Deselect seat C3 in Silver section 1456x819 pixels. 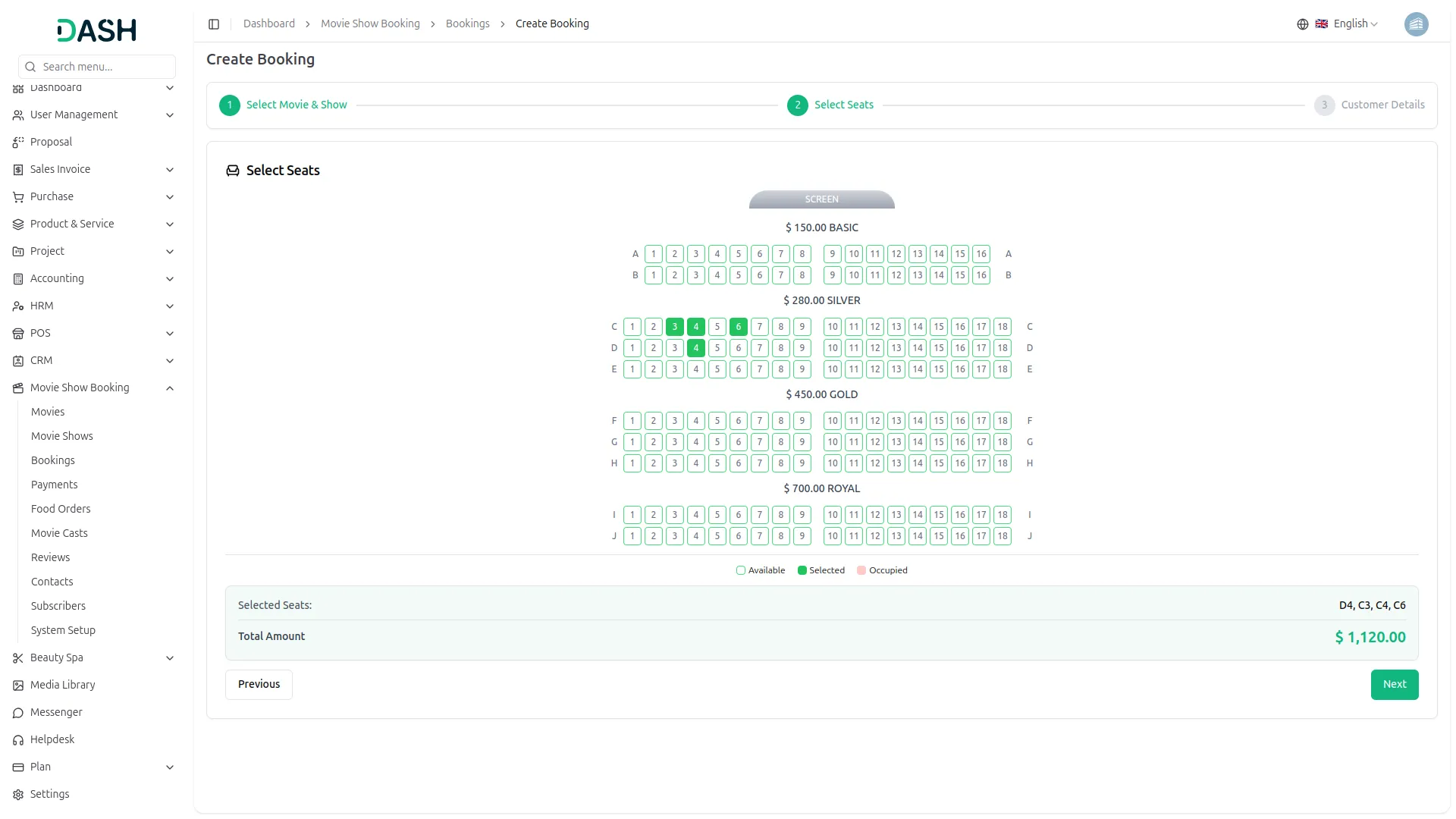tap(676, 326)
